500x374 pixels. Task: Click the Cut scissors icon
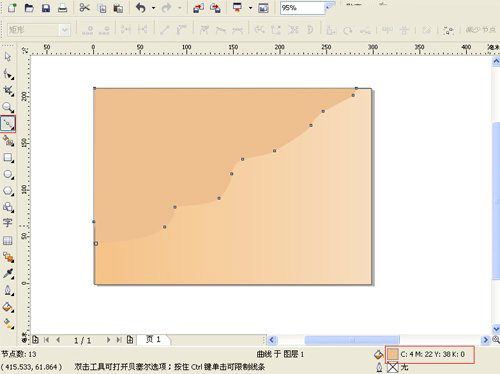coord(85,8)
